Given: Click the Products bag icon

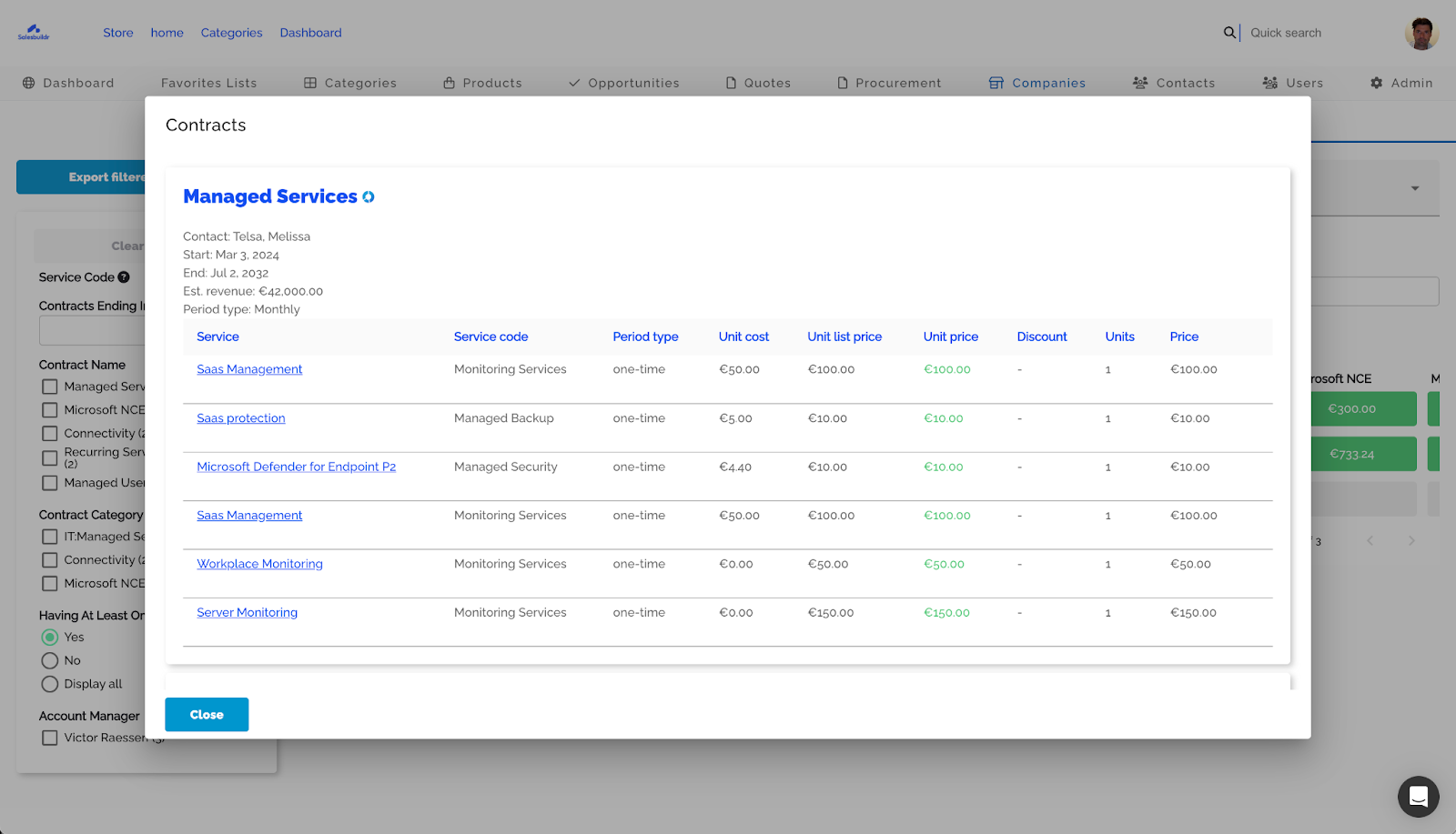Looking at the screenshot, I should click(x=449, y=83).
